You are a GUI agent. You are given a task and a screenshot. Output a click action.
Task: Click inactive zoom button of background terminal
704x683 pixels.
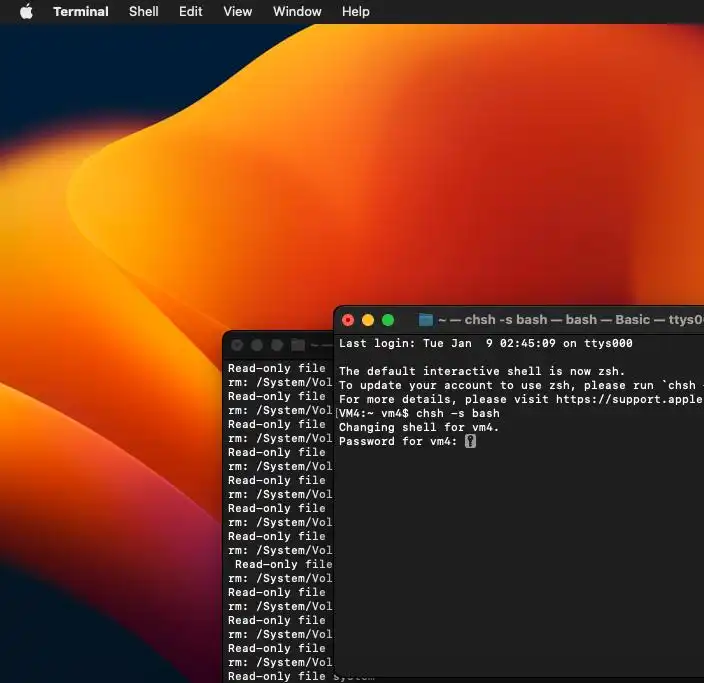[277, 345]
